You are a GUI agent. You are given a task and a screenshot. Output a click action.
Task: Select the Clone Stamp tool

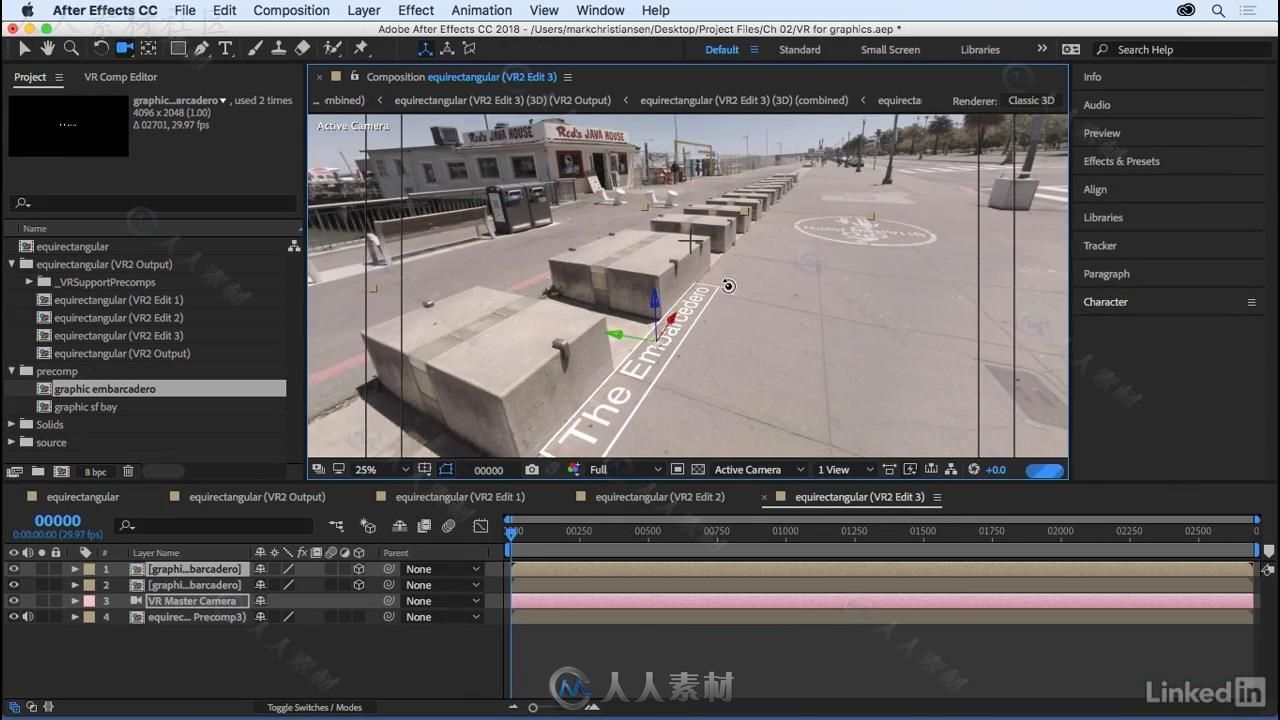click(x=278, y=48)
